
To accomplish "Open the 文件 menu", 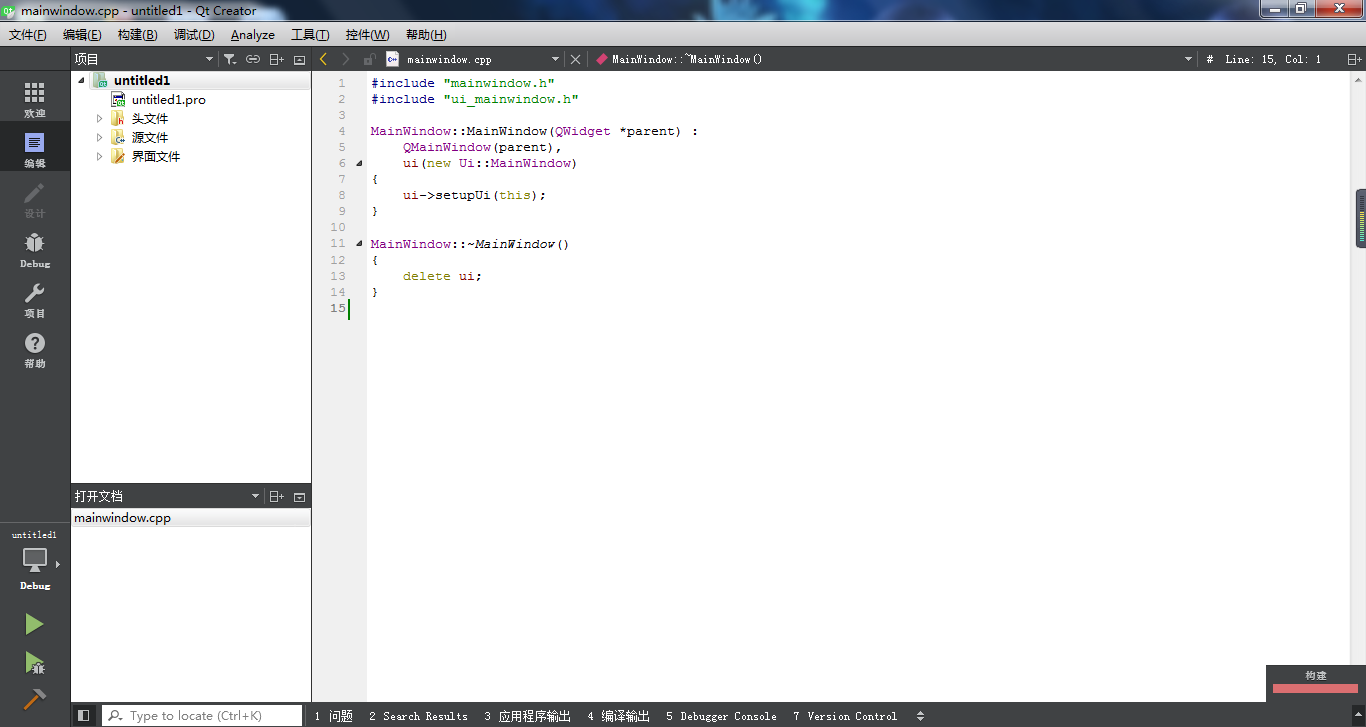I will (x=28, y=35).
